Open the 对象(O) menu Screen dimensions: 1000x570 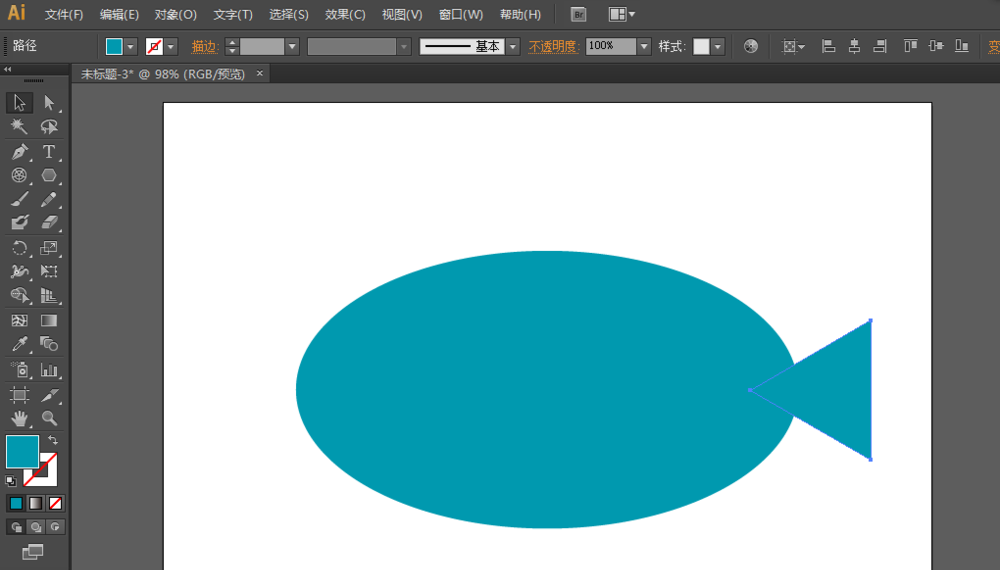pyautogui.click(x=176, y=15)
